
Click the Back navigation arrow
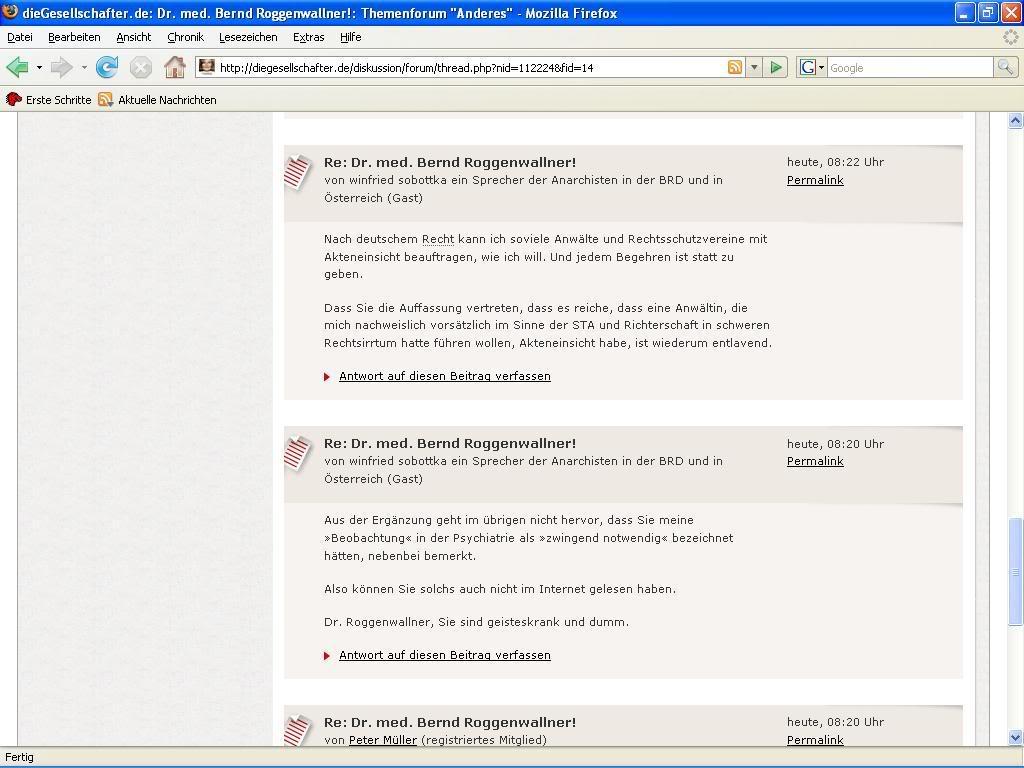click(17, 67)
